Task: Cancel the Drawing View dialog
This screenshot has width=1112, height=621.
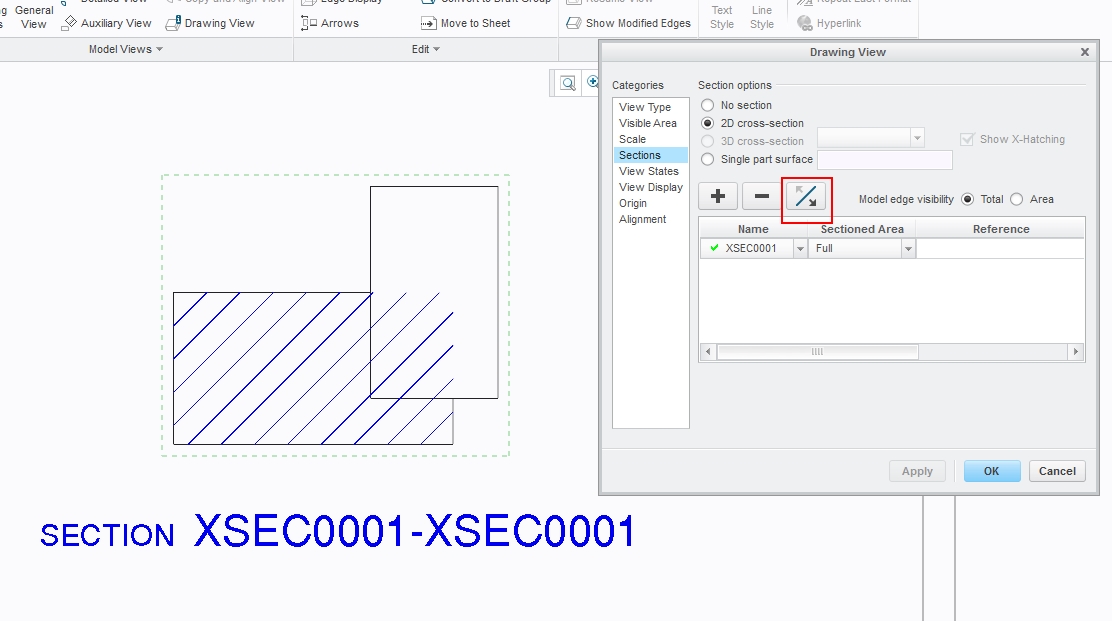Action: point(1057,471)
